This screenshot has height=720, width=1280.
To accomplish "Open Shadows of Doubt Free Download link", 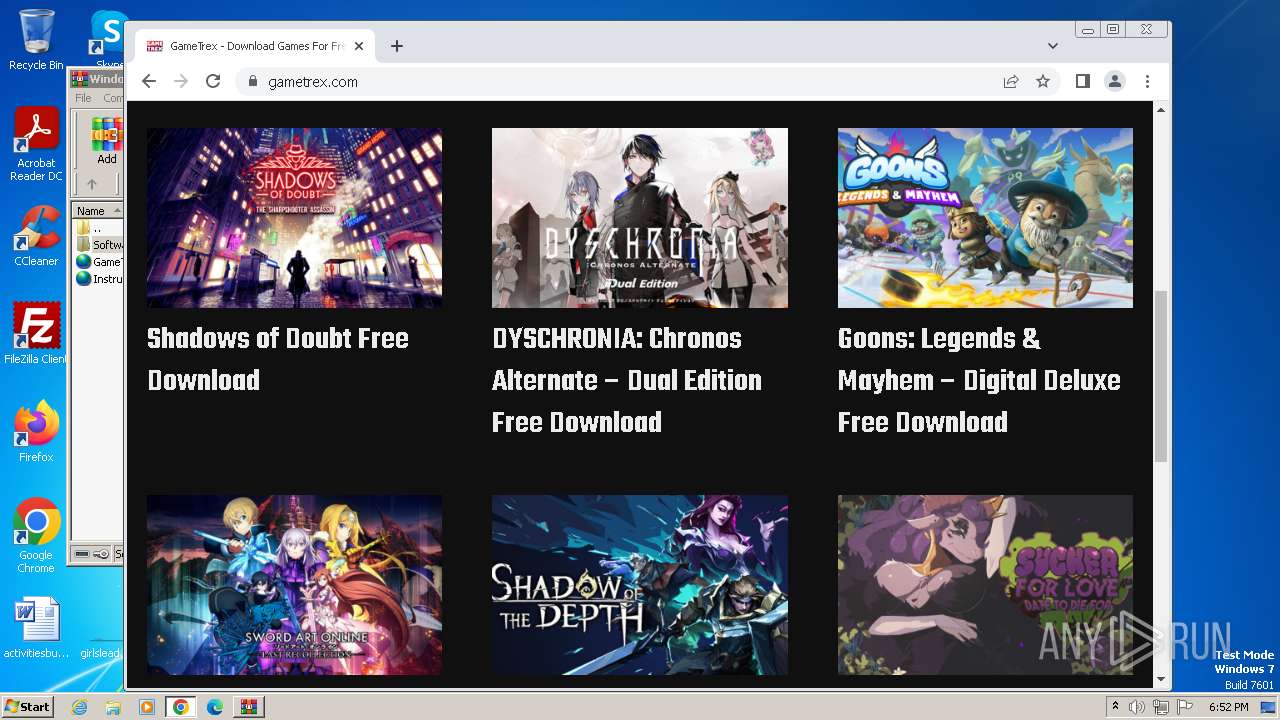I will click(278, 359).
